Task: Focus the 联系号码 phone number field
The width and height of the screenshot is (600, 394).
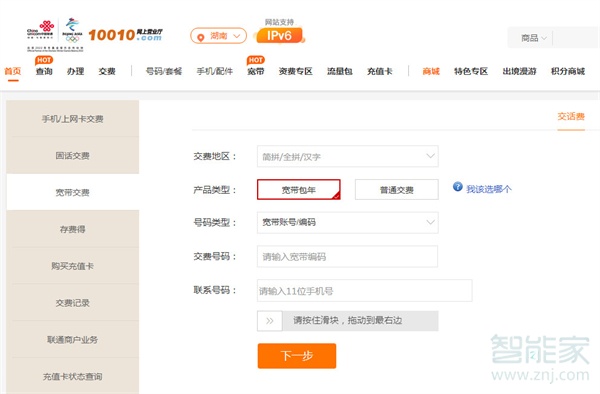Action: (364, 290)
